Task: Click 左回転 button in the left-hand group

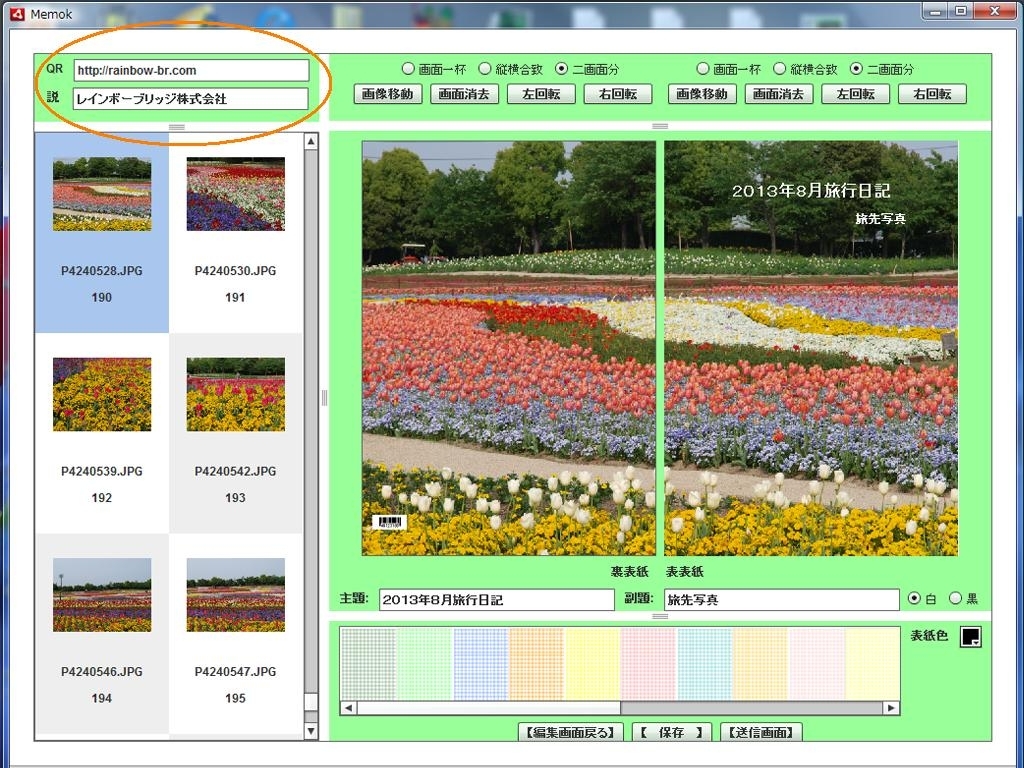Action: pos(541,94)
